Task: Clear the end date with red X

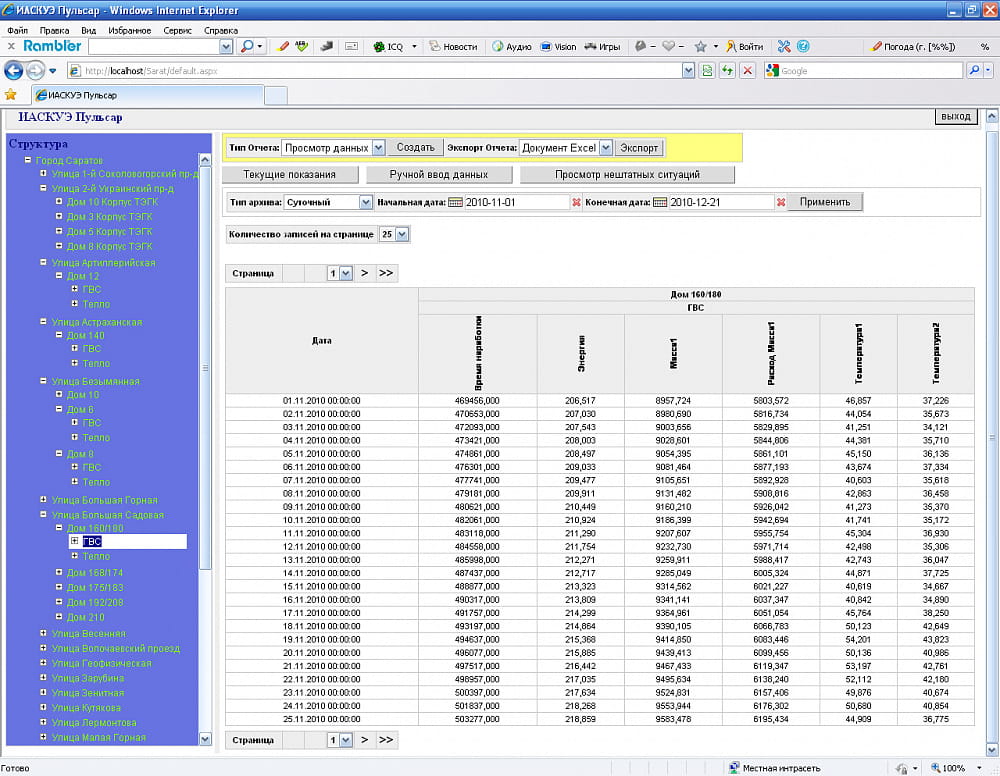Action: point(780,202)
